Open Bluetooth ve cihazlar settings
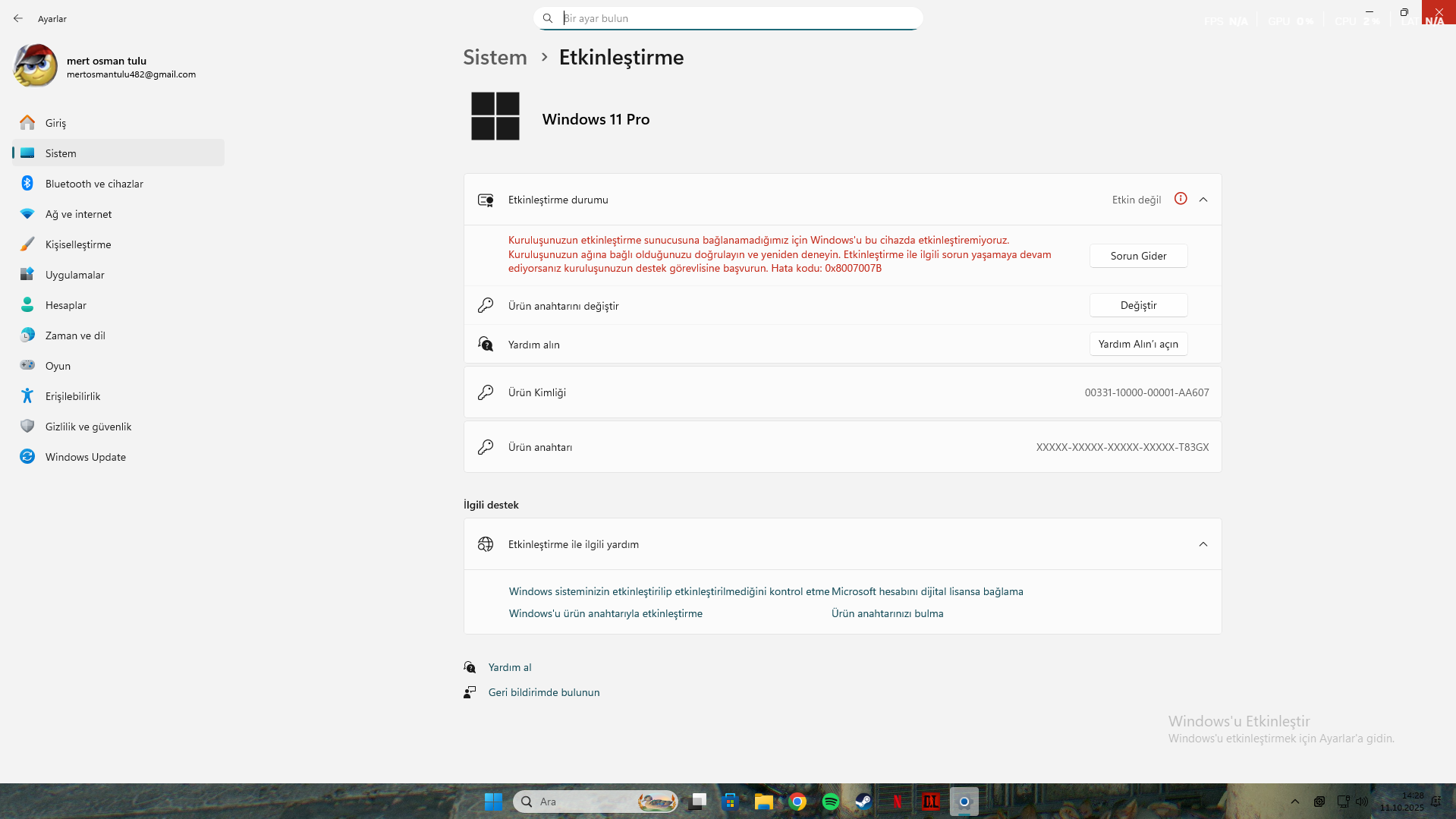1456x819 pixels. [x=118, y=184]
